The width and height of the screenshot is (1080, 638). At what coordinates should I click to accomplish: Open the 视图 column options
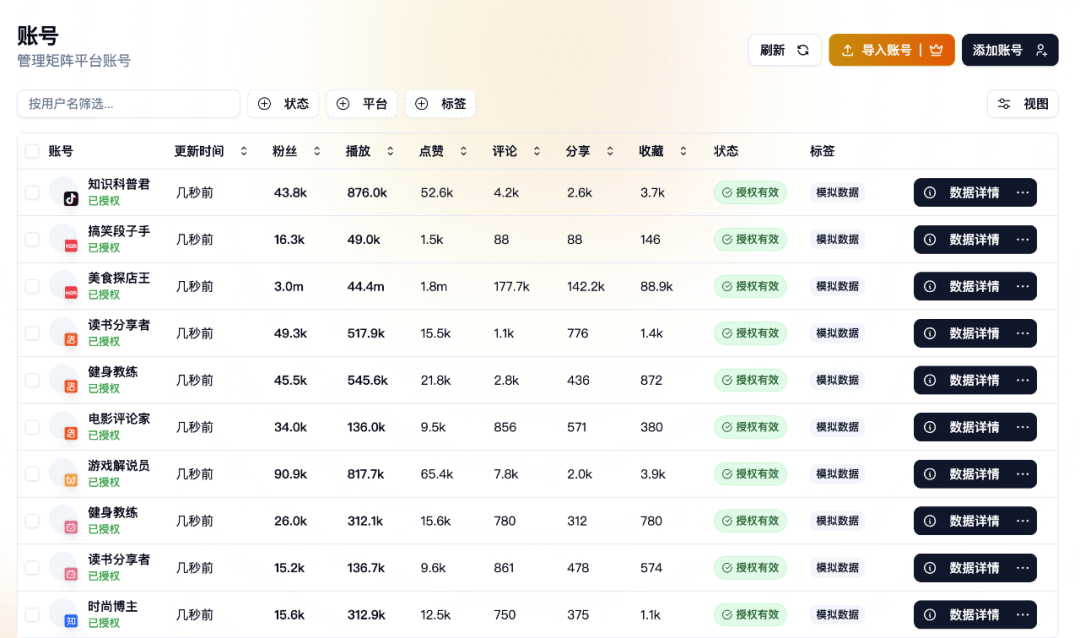pos(1023,104)
